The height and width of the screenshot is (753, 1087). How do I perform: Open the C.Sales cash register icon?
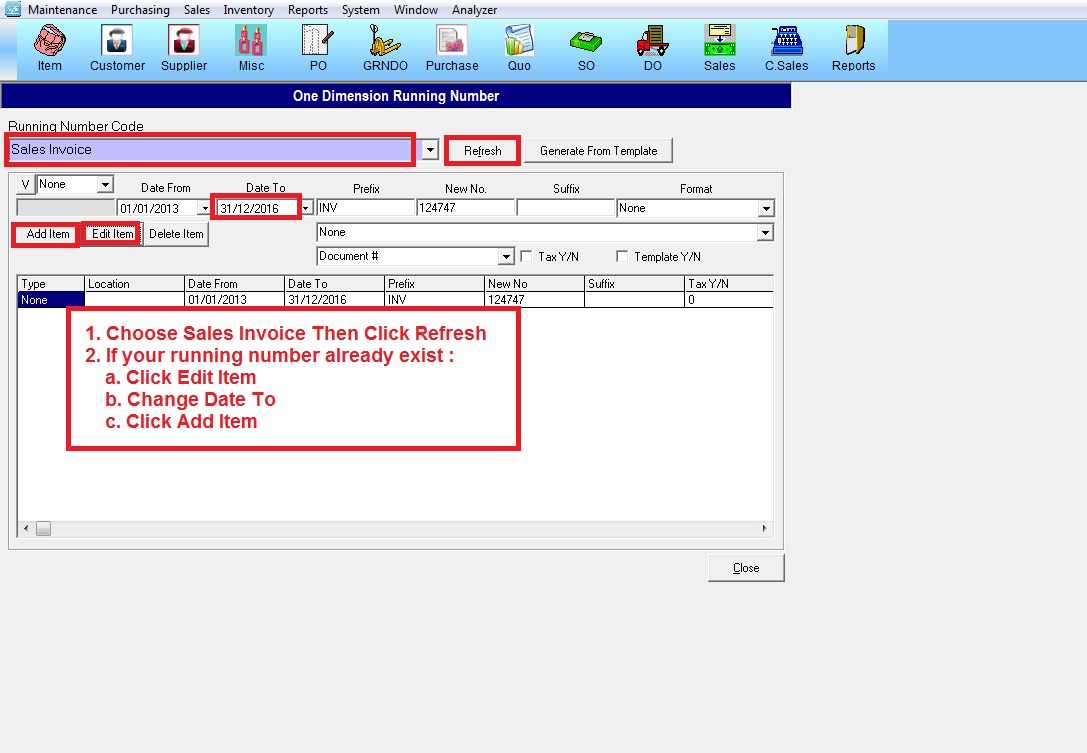786,48
